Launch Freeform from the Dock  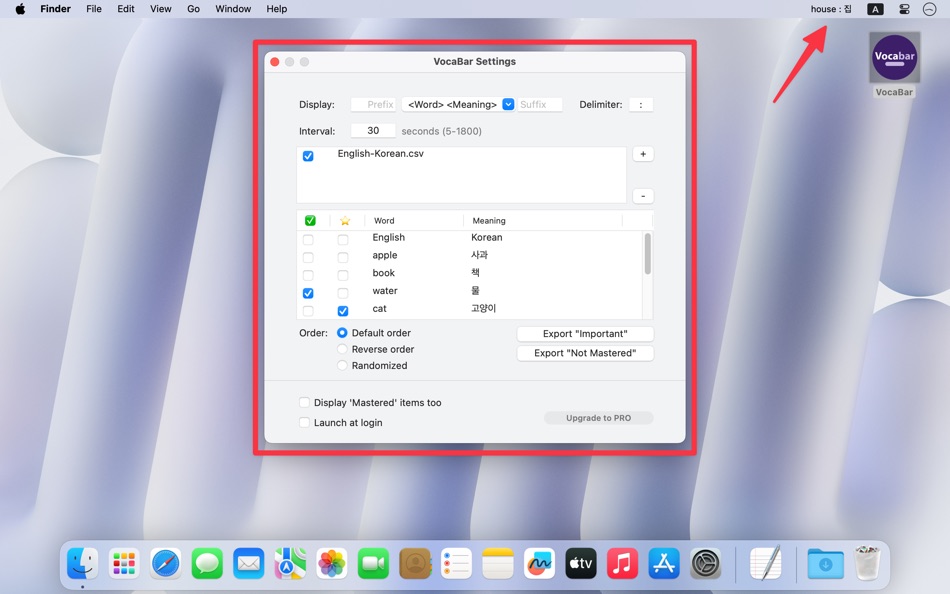(539, 564)
